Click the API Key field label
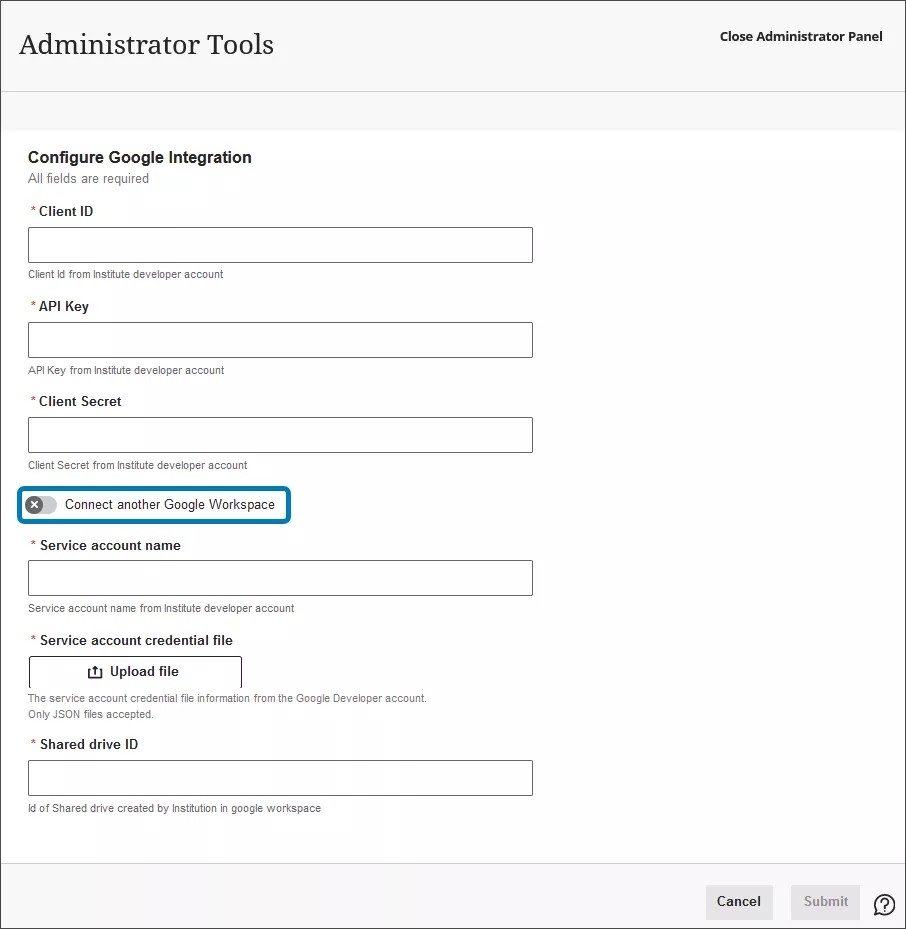This screenshot has height=929, width=906. tap(61, 306)
